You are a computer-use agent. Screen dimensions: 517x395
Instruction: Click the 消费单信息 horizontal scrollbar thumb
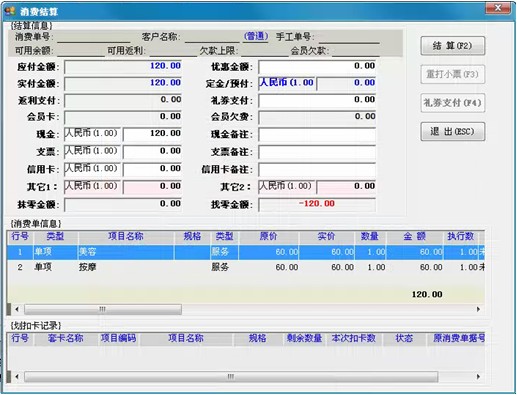[x=103, y=309]
